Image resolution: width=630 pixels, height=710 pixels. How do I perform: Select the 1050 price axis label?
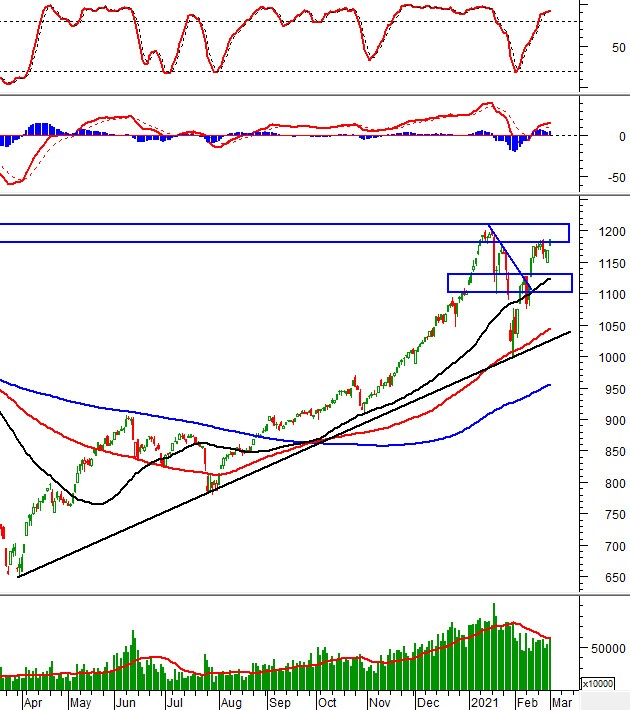(612, 326)
